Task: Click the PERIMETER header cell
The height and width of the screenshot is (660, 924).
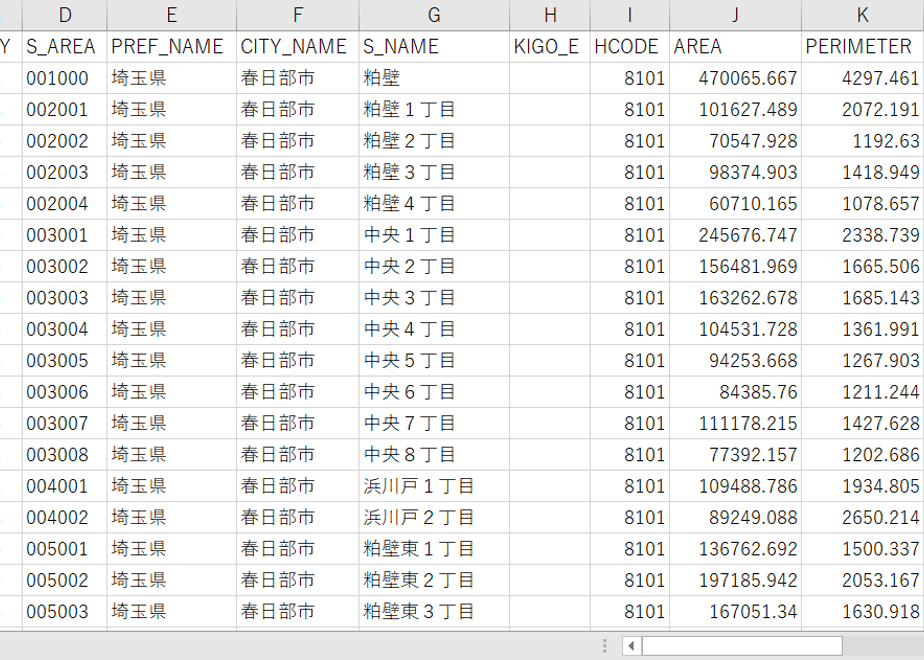Action: (863, 47)
